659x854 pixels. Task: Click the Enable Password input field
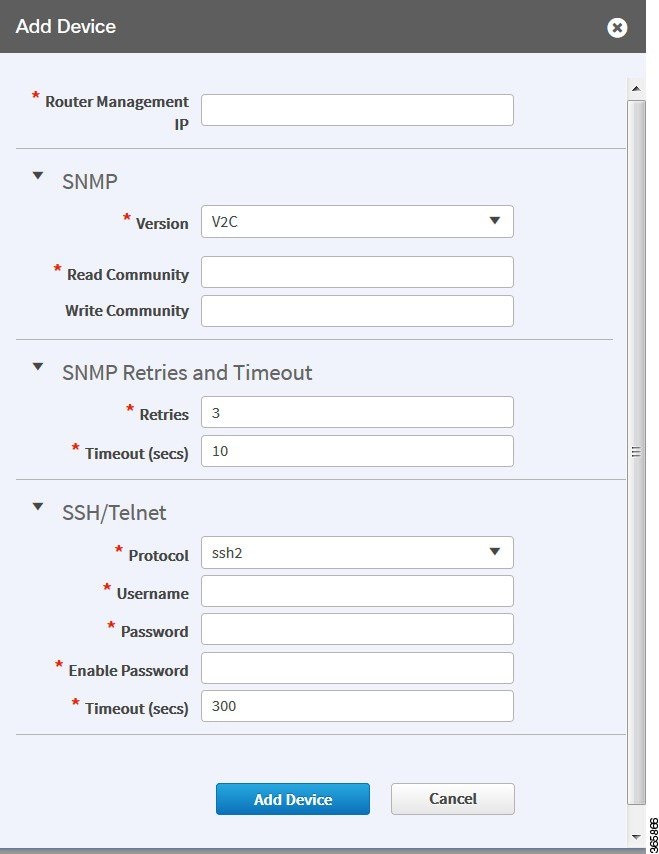[x=357, y=668]
